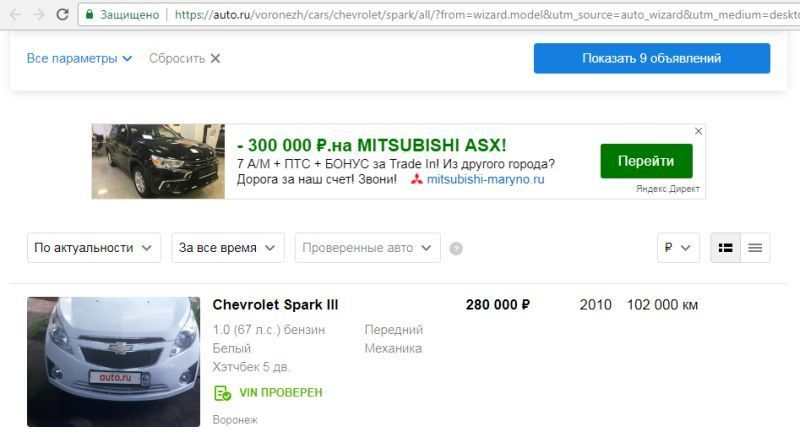Click Показать 9 объявлений button
The height and width of the screenshot is (438, 800).
point(652,58)
